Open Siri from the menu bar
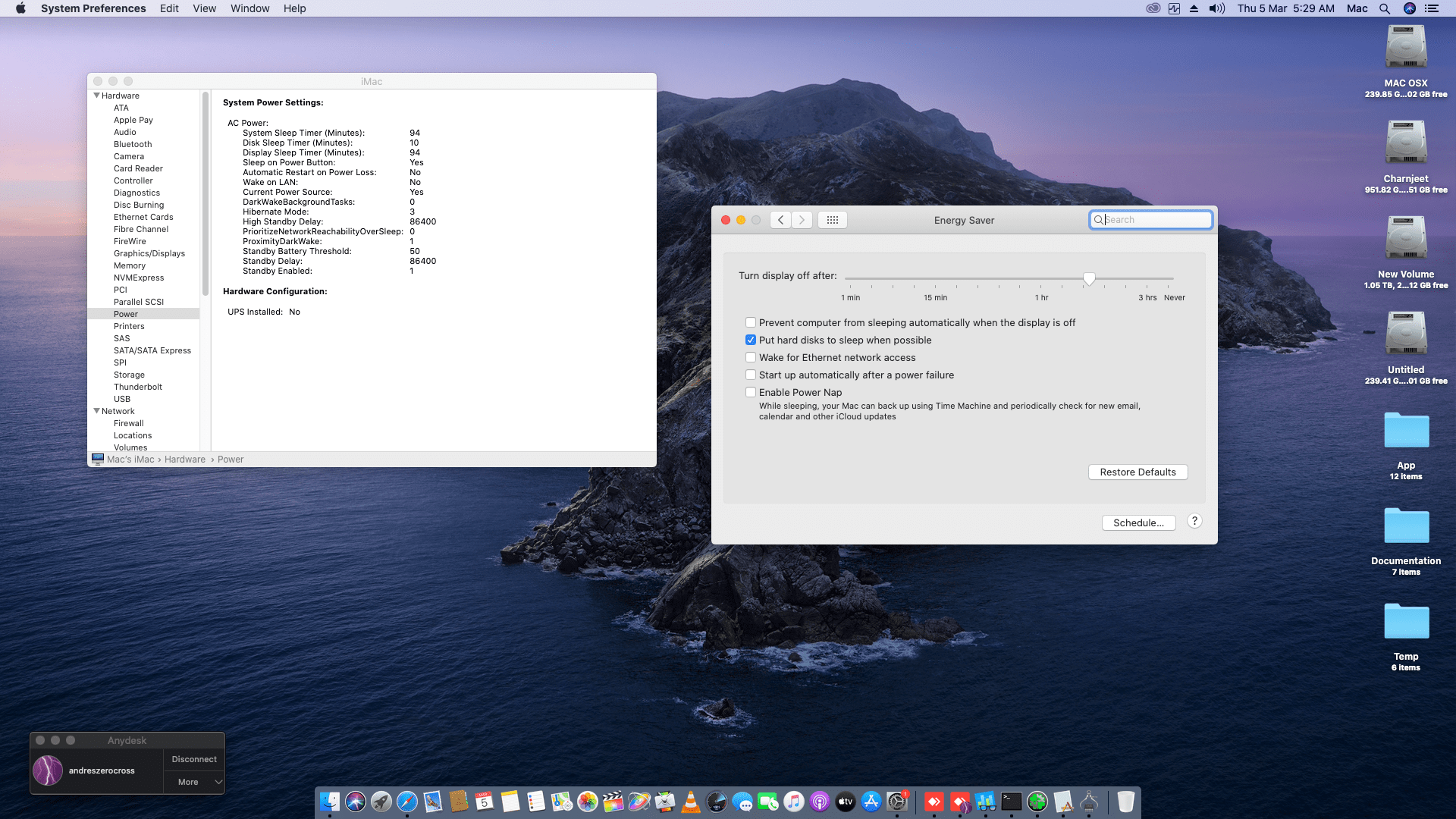Image resolution: width=1456 pixels, height=819 pixels. coord(1409,8)
